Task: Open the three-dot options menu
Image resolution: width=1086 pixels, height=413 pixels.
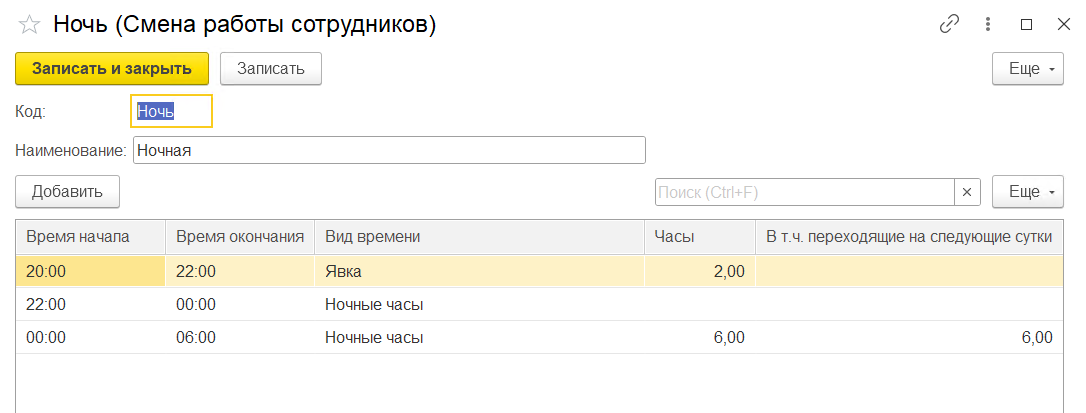Action: [x=988, y=25]
